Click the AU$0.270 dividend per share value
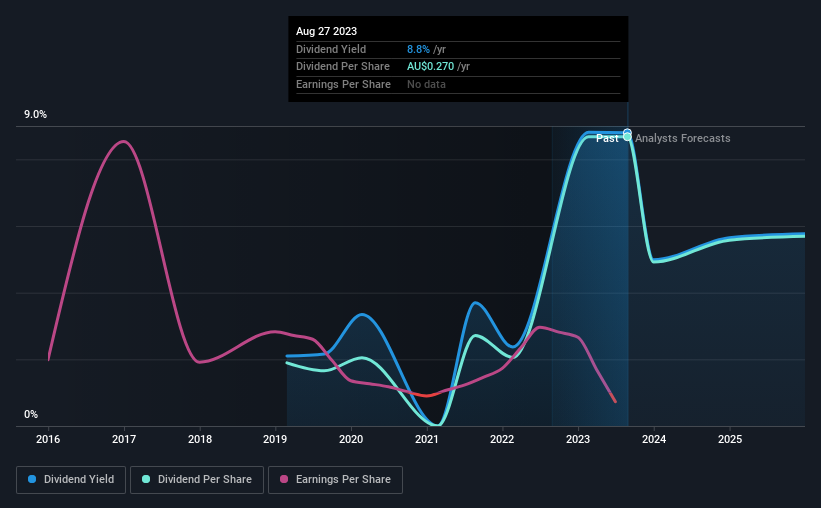The height and width of the screenshot is (508, 821). click(430, 67)
